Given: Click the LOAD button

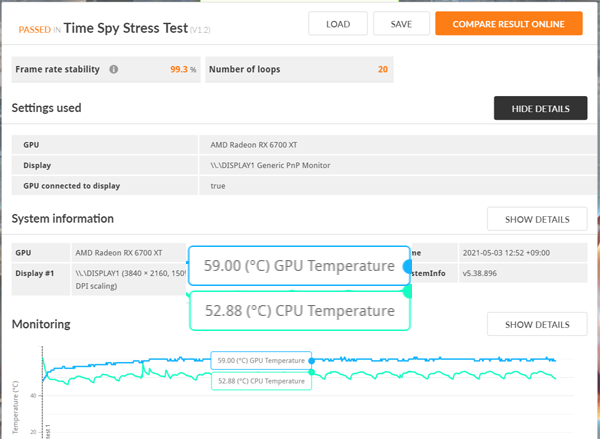Looking at the screenshot, I should click(x=337, y=23).
